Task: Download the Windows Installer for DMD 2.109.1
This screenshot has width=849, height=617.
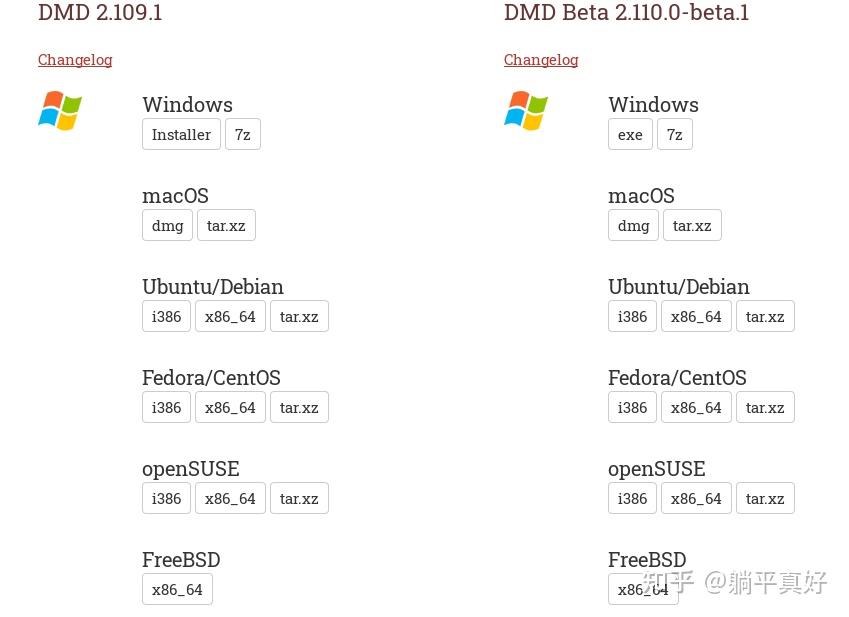Action: (181, 134)
